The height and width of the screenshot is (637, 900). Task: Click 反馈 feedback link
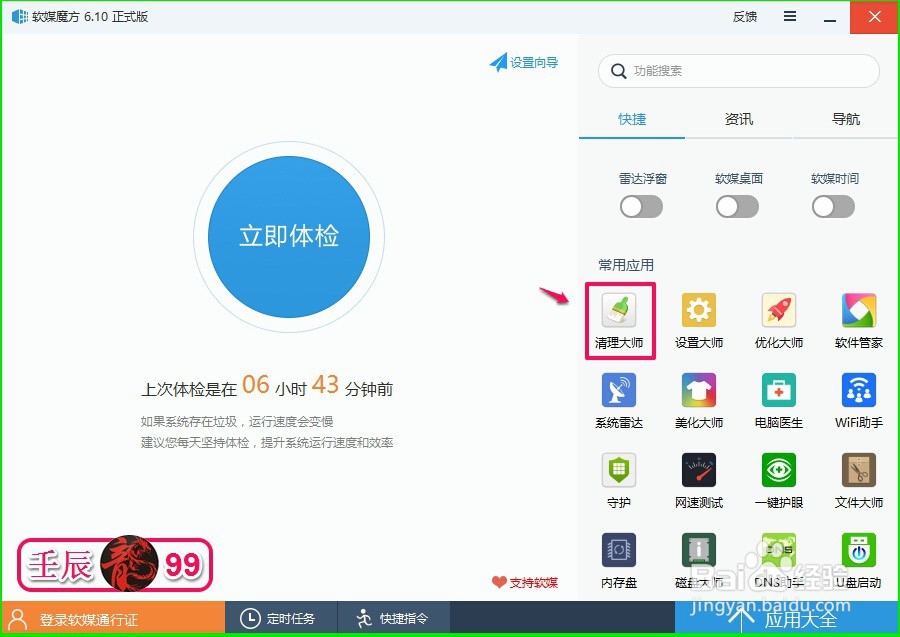coord(744,17)
